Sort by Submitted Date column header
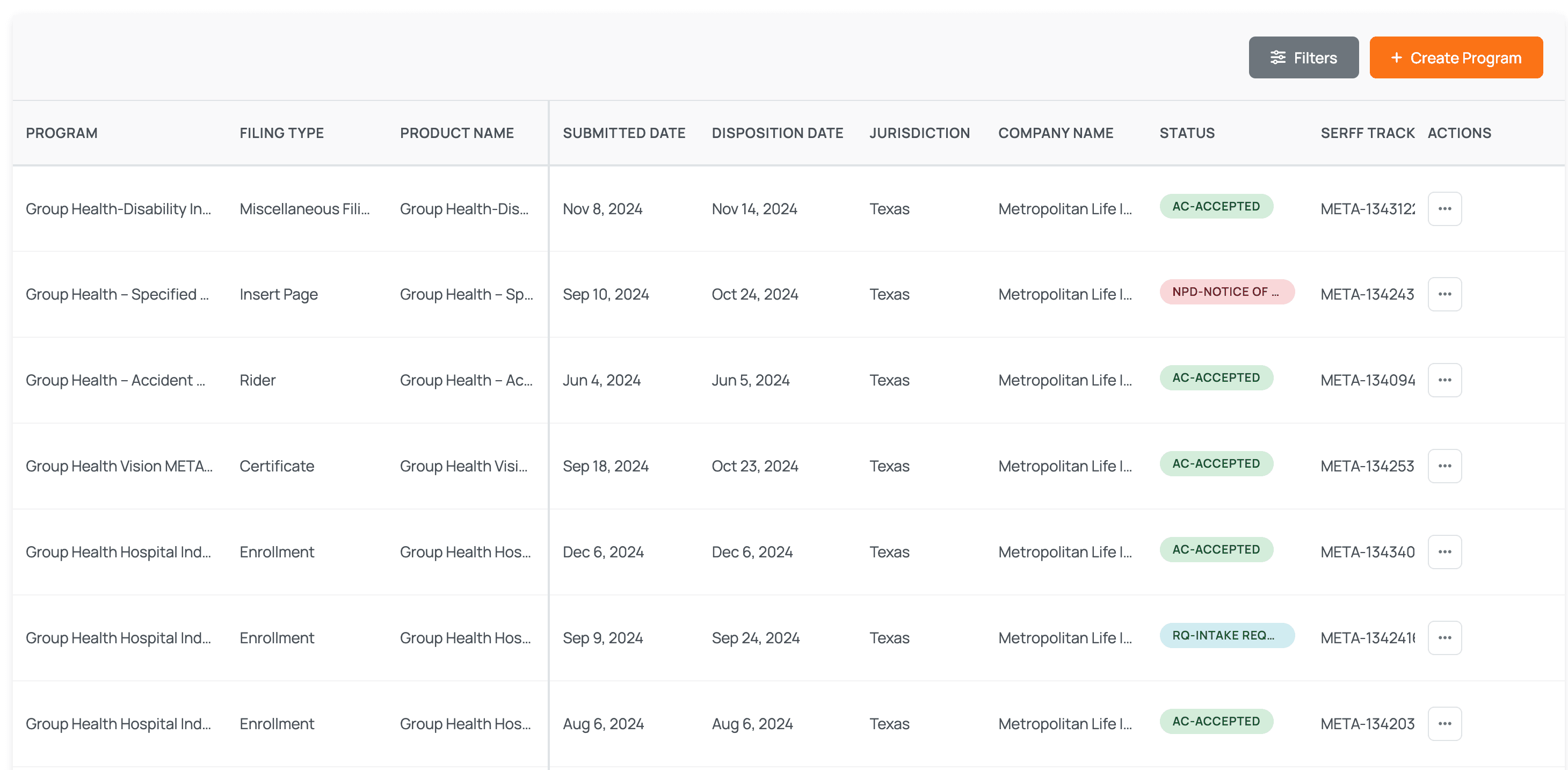The image size is (1568, 770). click(x=623, y=133)
